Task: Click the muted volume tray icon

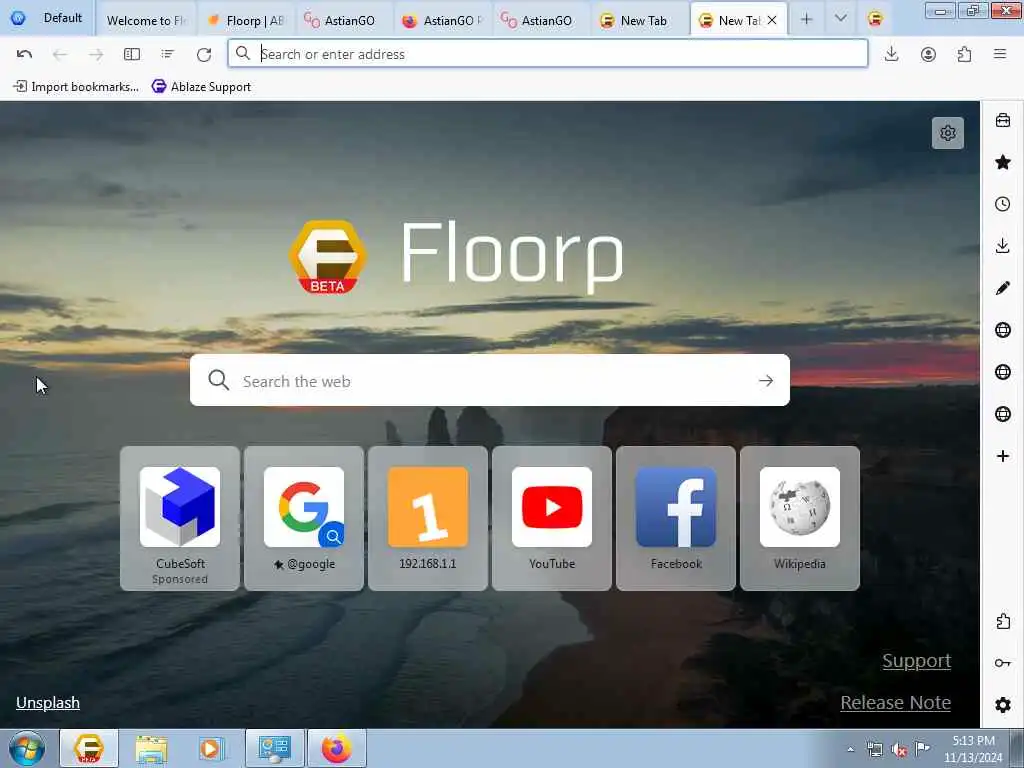Action: 899,750
